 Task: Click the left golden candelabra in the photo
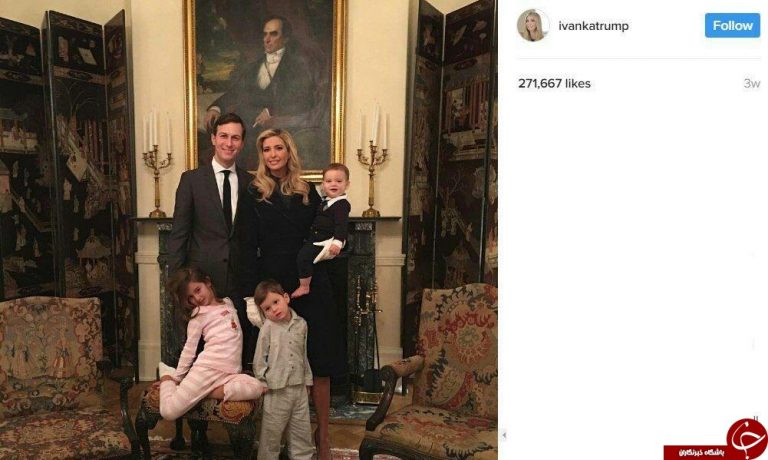[x=157, y=165]
